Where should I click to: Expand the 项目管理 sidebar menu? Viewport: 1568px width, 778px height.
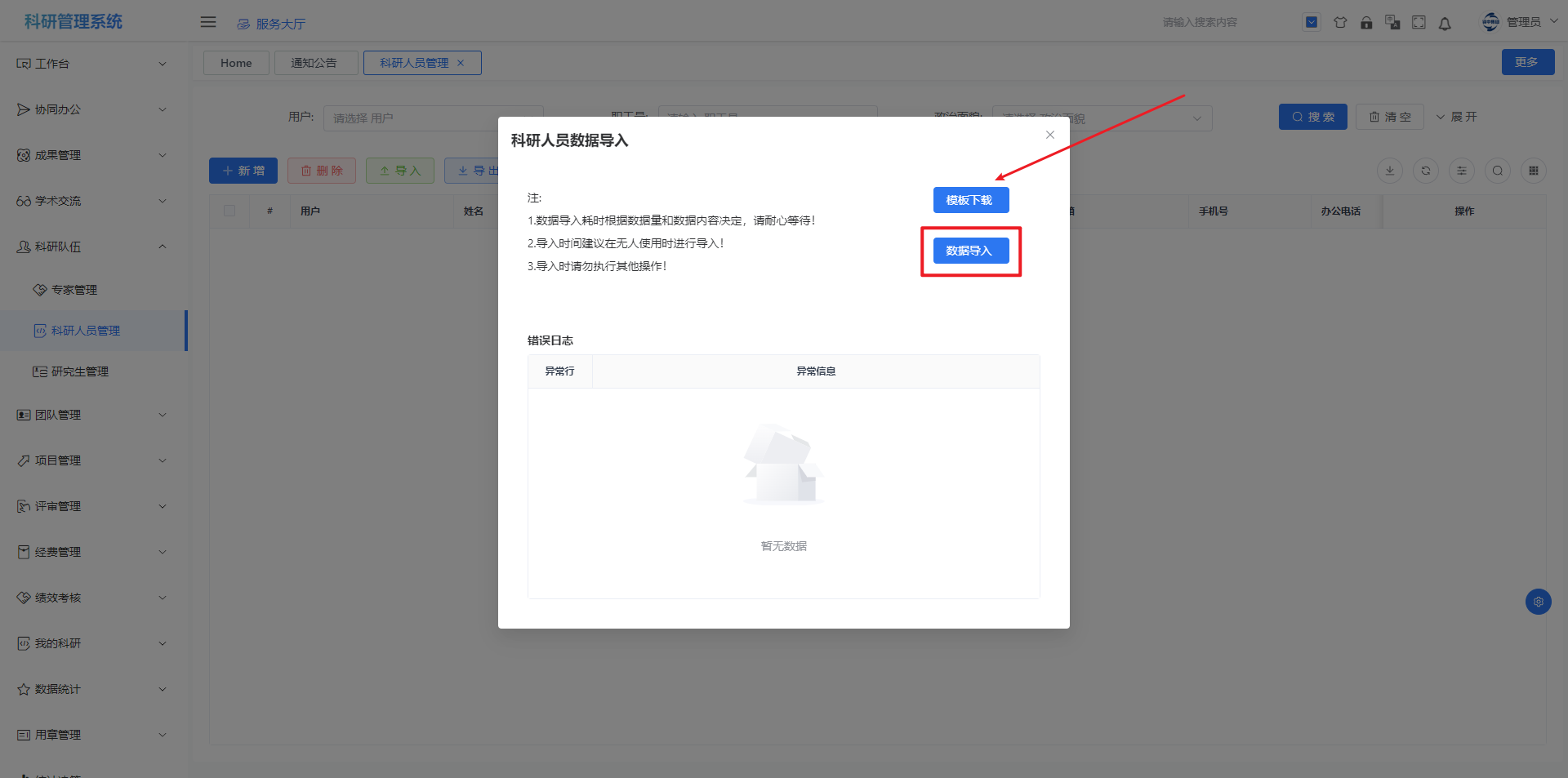[x=91, y=460]
